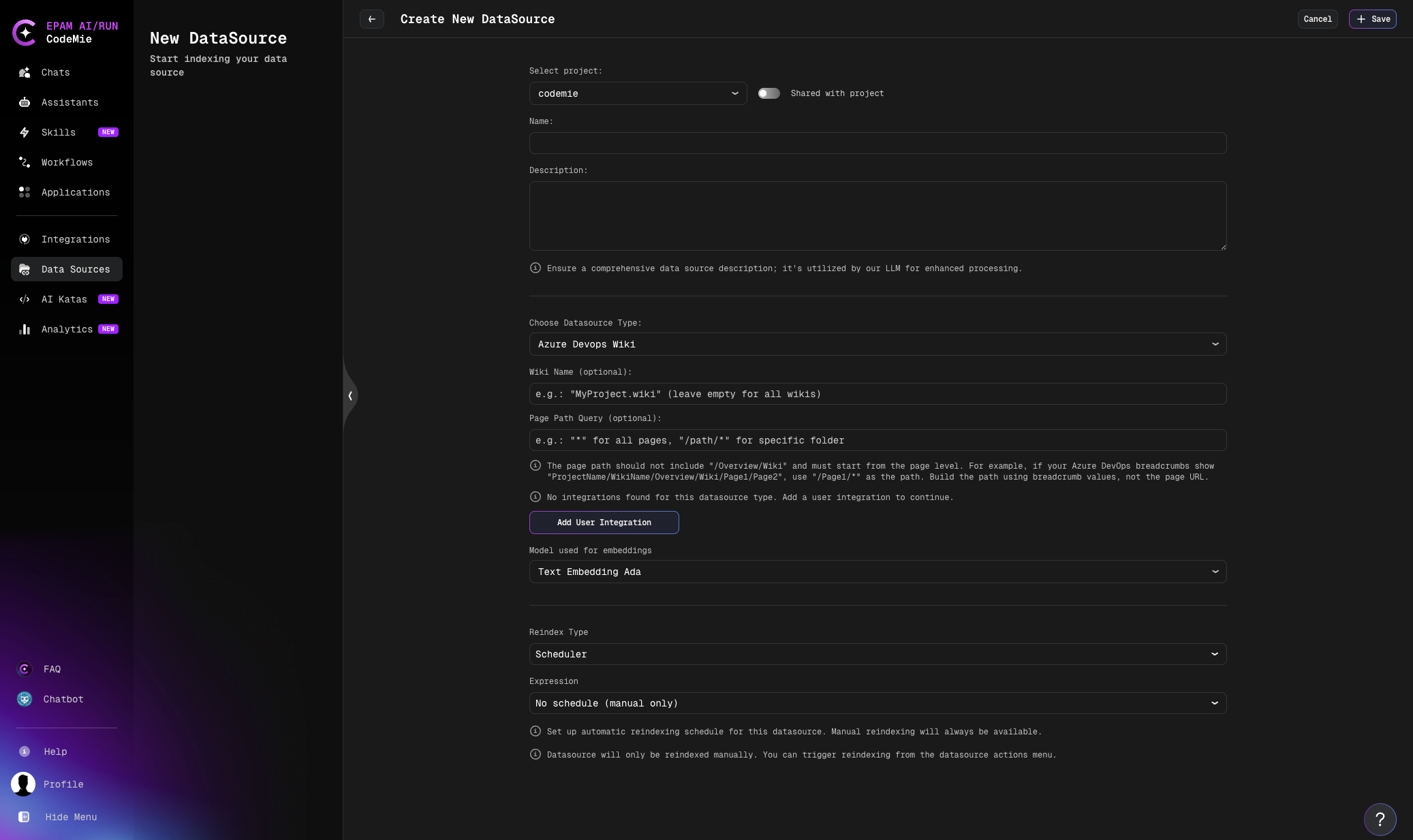Viewport: 1413px width, 840px height.
Task: Click the plus icon on Save
Action: (1361, 19)
